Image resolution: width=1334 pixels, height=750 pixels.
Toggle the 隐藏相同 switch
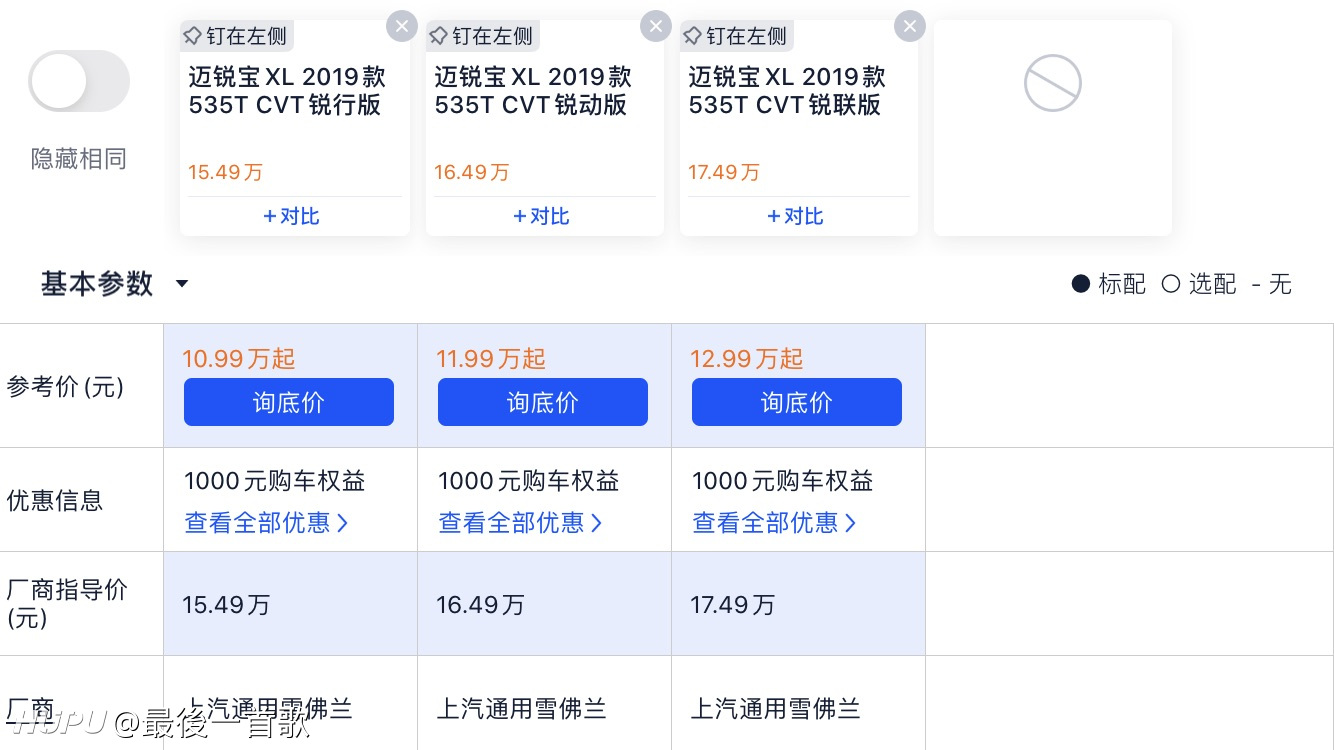click(79, 81)
